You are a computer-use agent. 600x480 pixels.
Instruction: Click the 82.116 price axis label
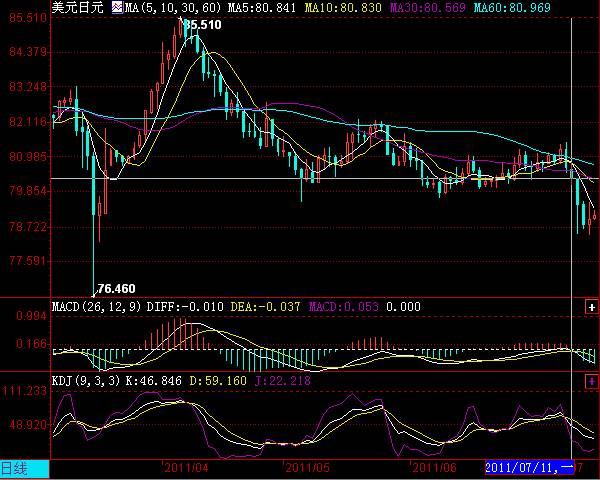click(28, 122)
